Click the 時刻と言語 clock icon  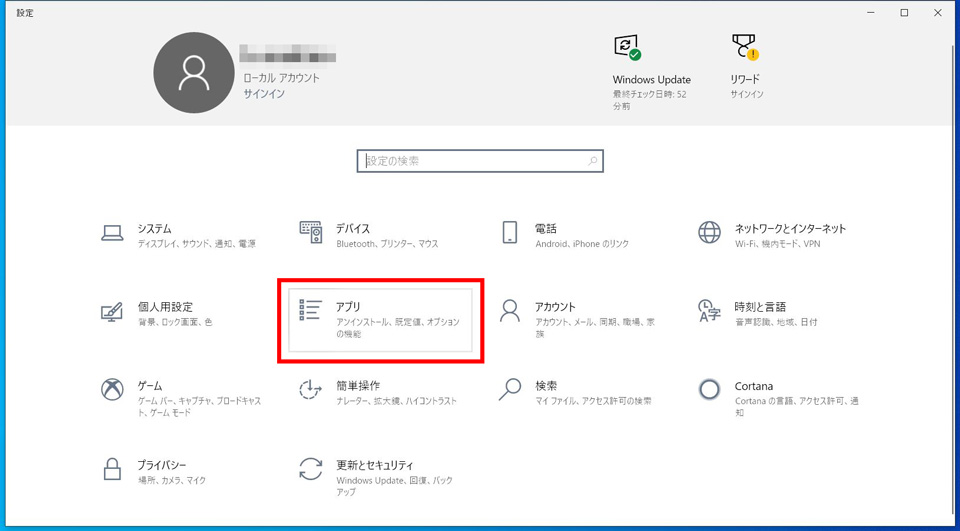[x=710, y=311]
